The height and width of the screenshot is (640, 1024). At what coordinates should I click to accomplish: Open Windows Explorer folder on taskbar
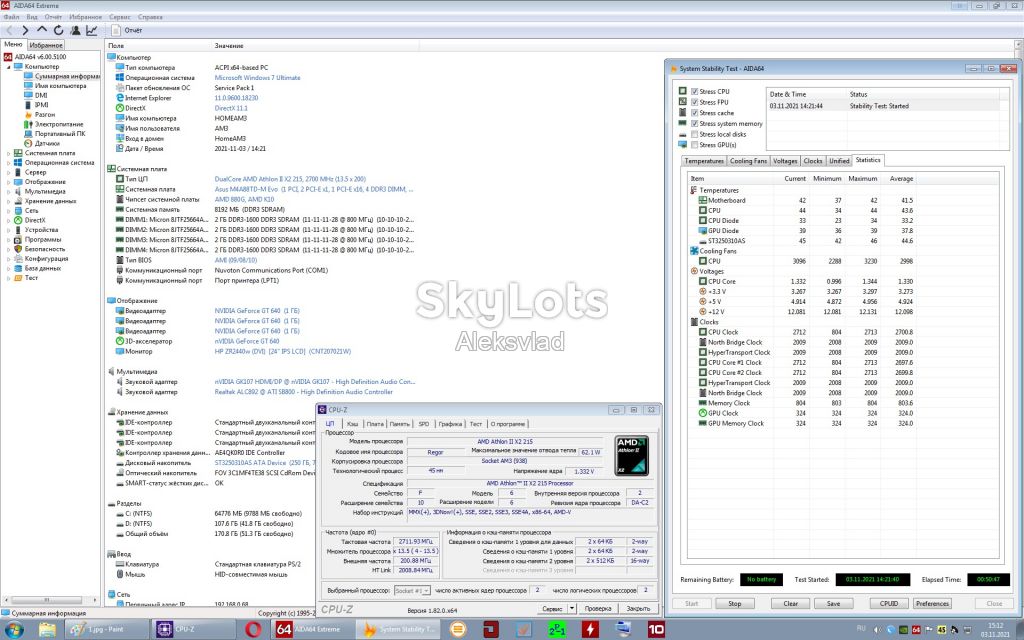[x=47, y=630]
